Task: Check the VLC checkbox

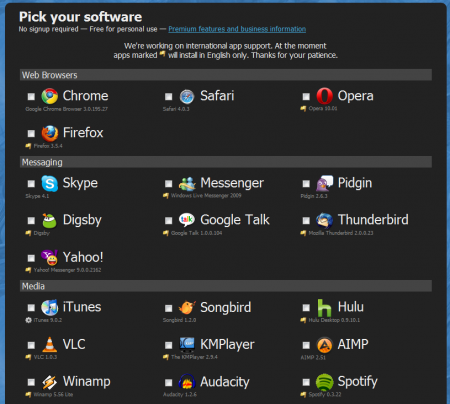Action: [31, 345]
